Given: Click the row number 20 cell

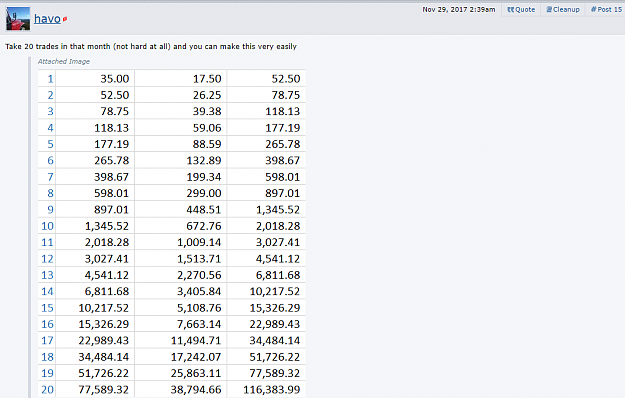Looking at the screenshot, I should coord(47,389).
